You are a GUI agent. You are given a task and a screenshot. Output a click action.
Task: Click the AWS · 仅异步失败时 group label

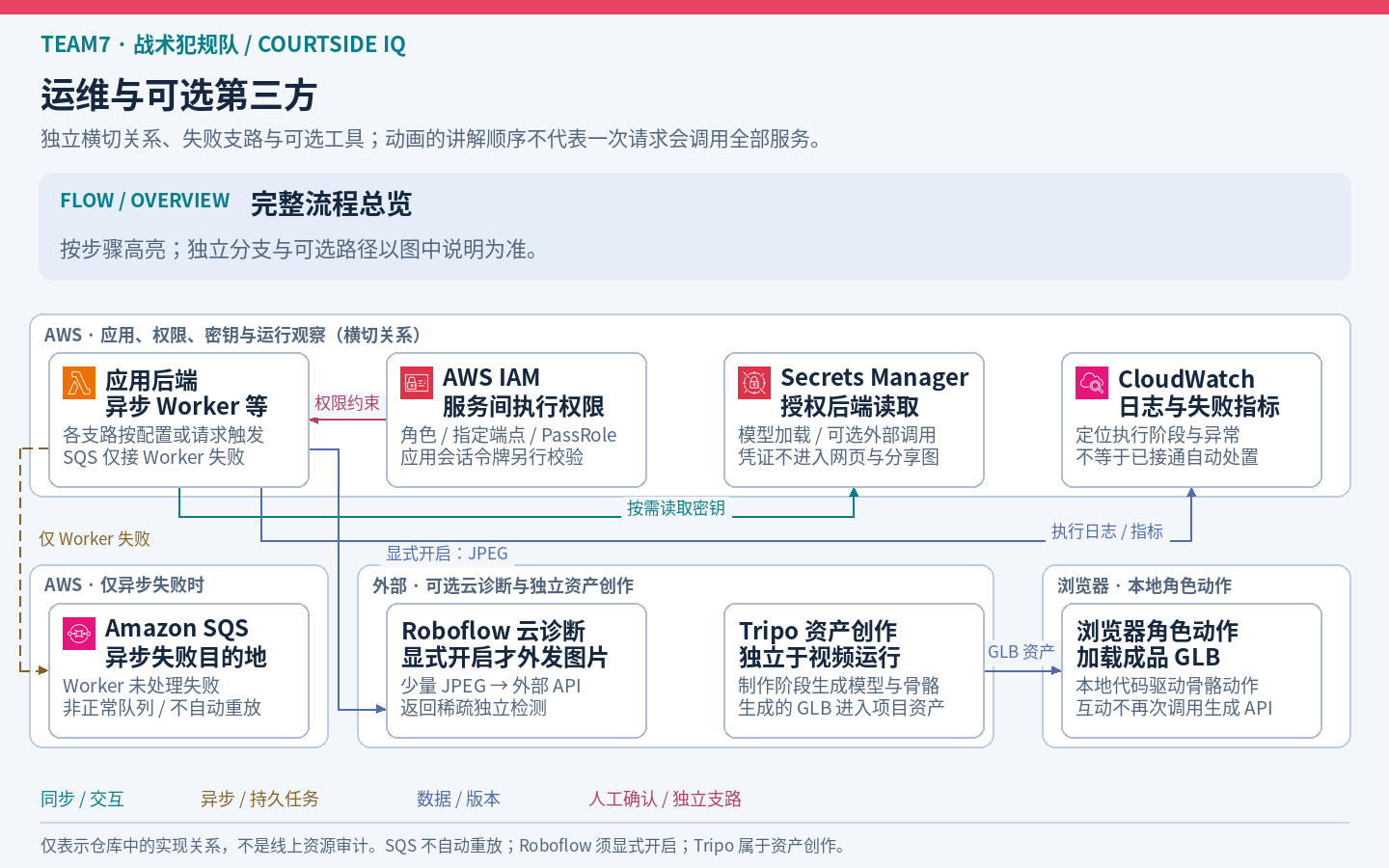pyautogui.click(x=124, y=585)
